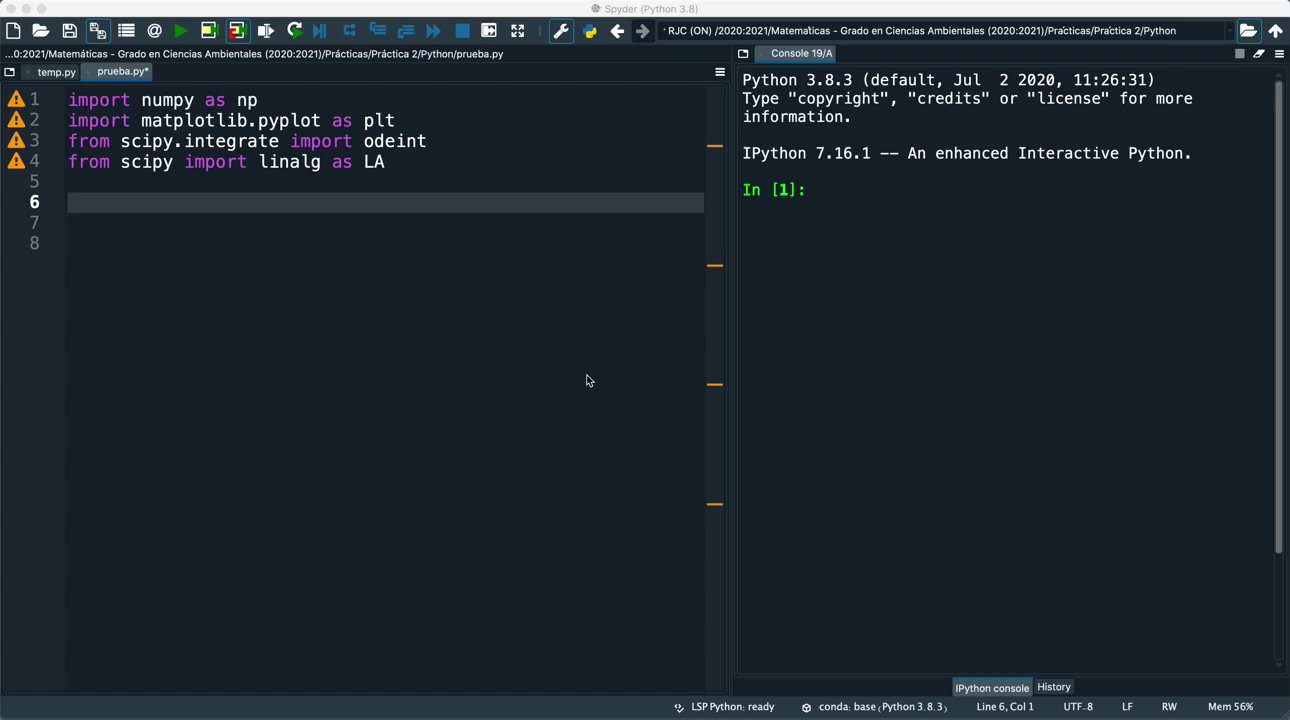
Task: Click the warning icon on line 3
Action: pos(16,141)
